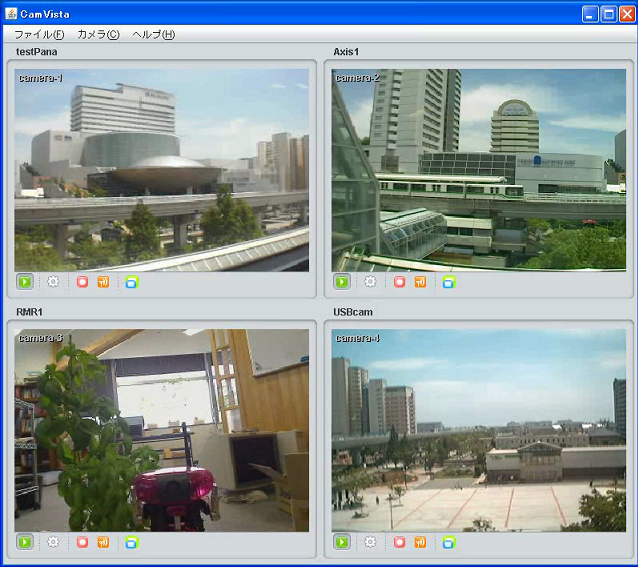638x567 pixels.
Task: Click orange icon under RMR1 feed
Action: 103,542
